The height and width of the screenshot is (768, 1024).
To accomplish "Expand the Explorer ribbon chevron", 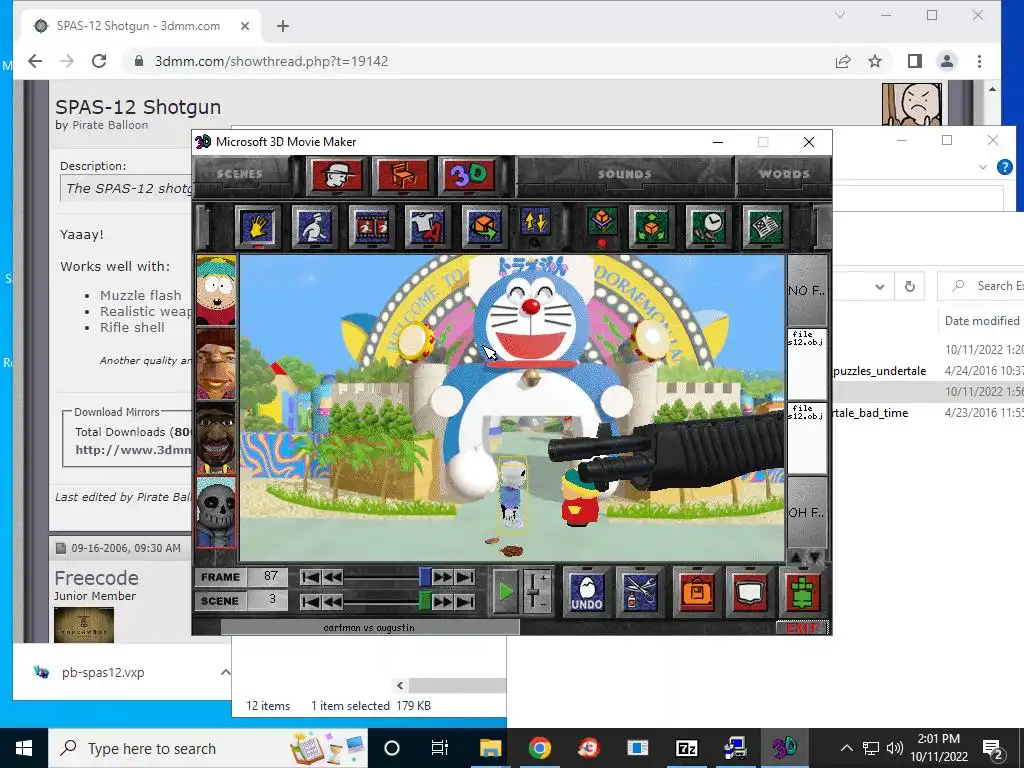I will coord(982,167).
